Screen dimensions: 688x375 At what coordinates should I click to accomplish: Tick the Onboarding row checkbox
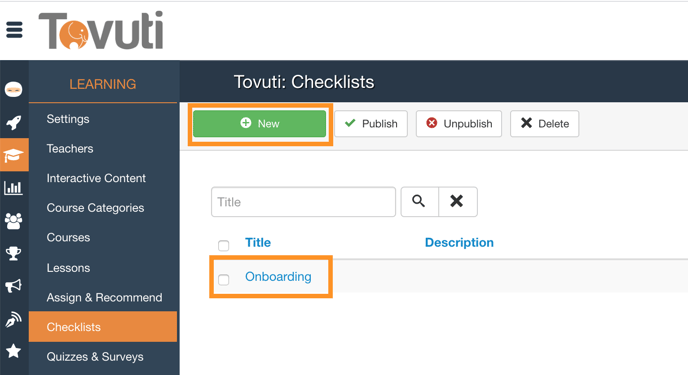[224, 279]
